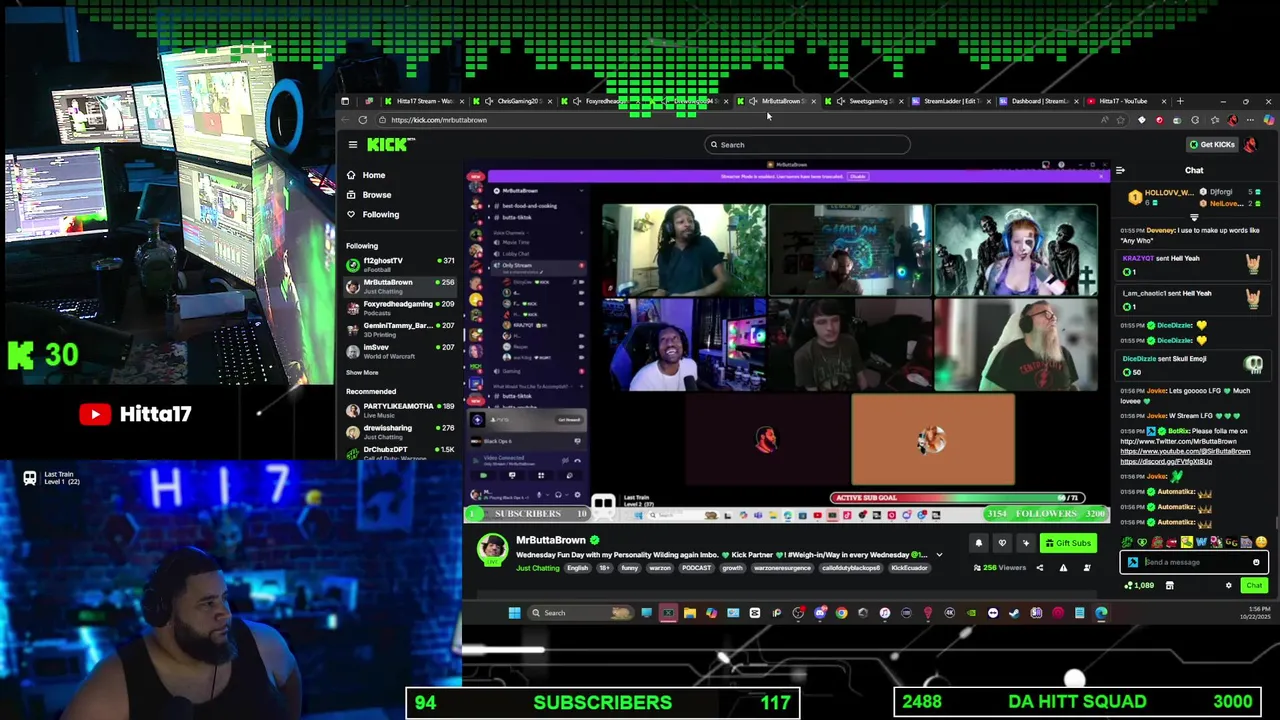Click the KICK logo in header
The height and width of the screenshot is (720, 1280).
pos(388,145)
